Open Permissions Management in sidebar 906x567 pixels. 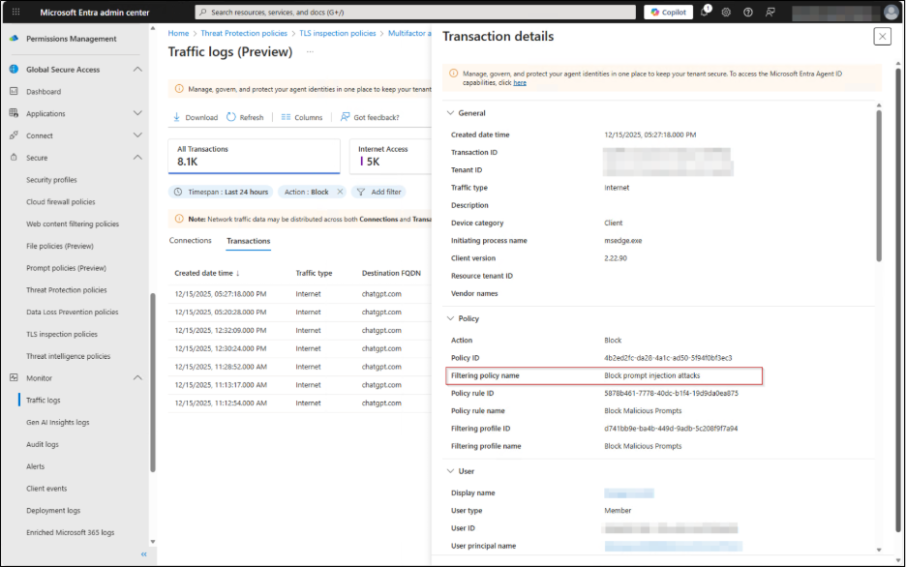71,39
